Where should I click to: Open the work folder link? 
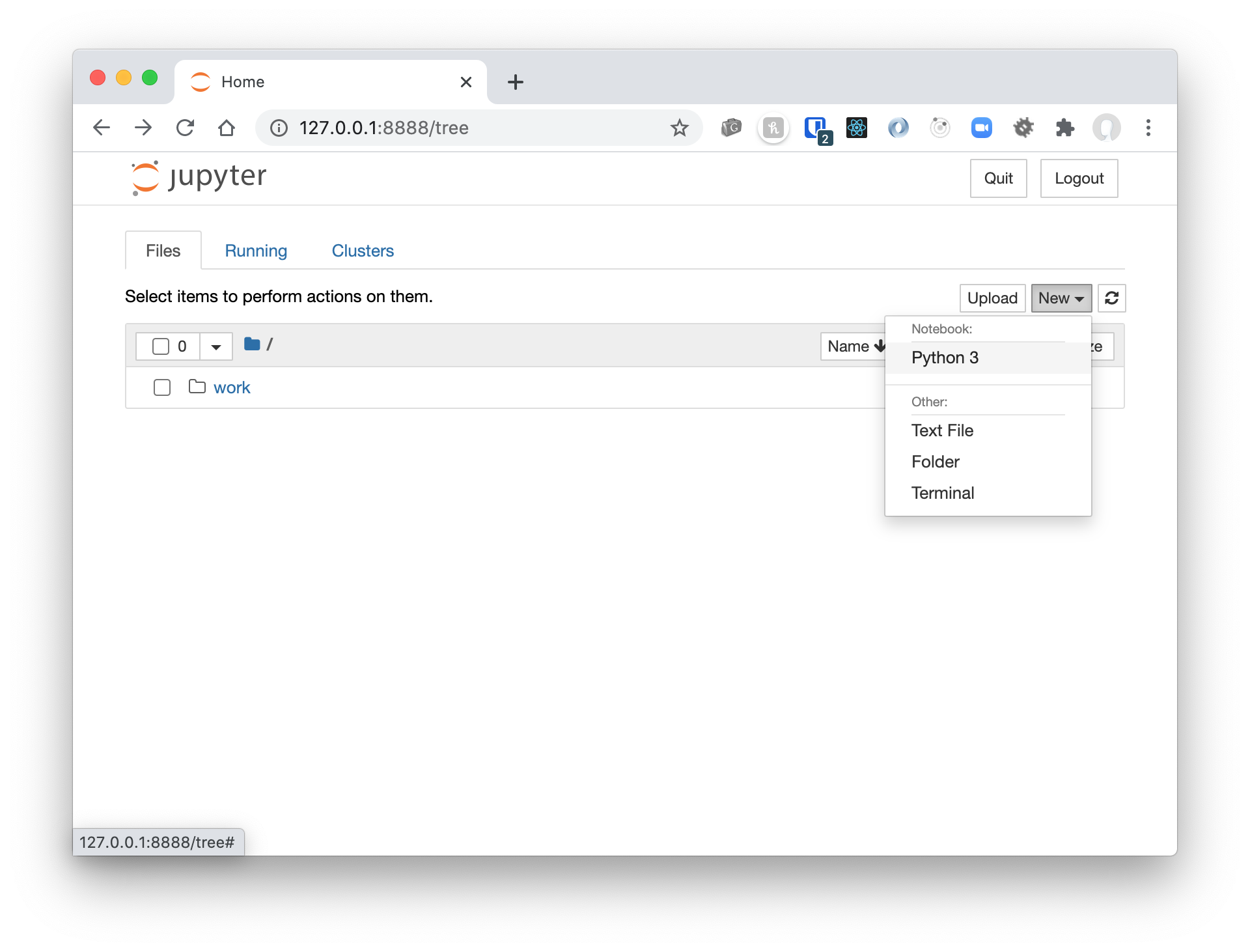232,387
